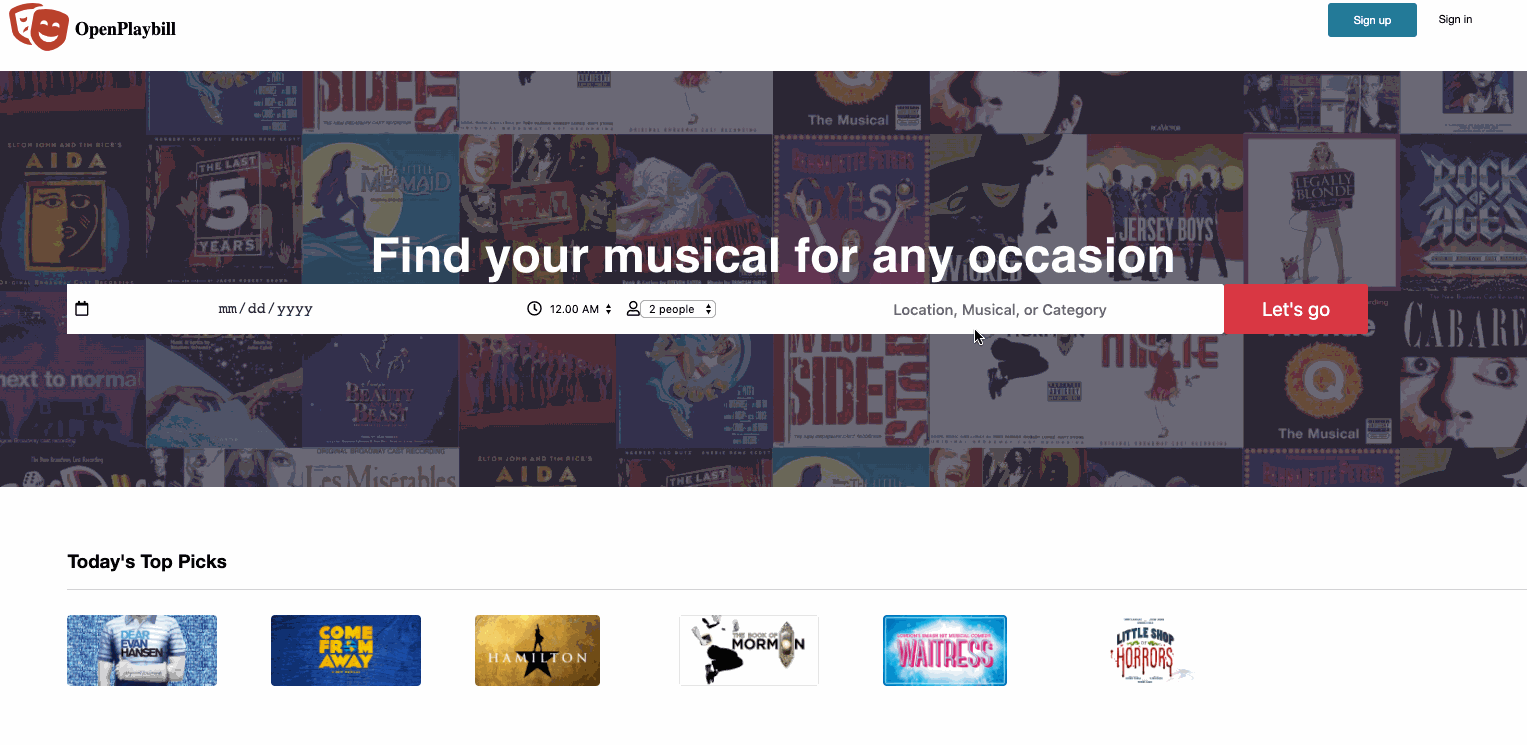Click the OpenPlaybill site name text
This screenshot has height=745, width=1527.
[x=125, y=29]
